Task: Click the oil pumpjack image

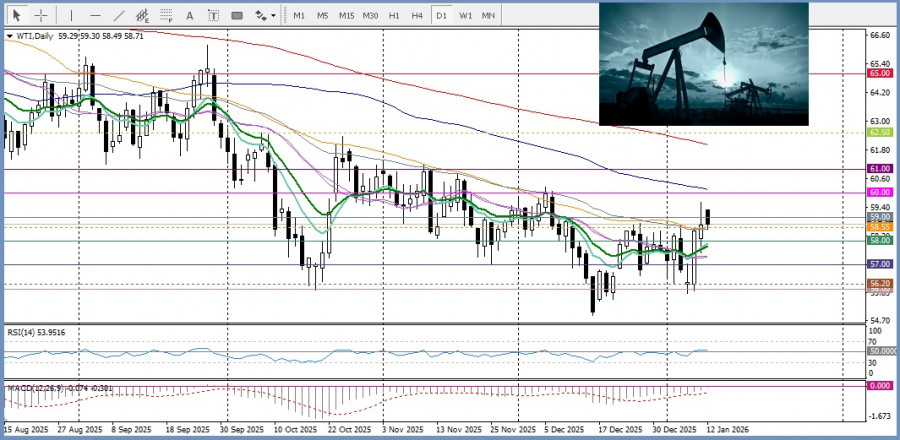Action: click(x=703, y=63)
